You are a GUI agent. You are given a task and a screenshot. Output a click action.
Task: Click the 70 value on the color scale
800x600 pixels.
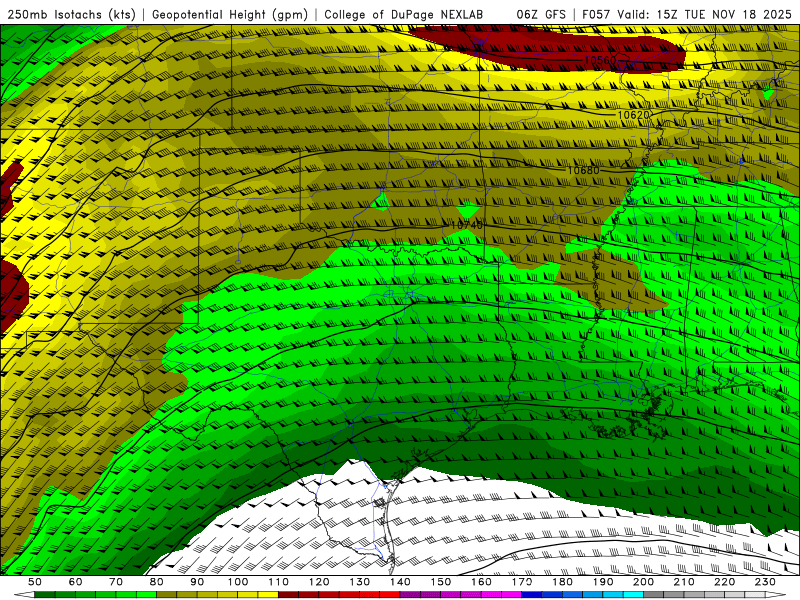click(x=116, y=582)
